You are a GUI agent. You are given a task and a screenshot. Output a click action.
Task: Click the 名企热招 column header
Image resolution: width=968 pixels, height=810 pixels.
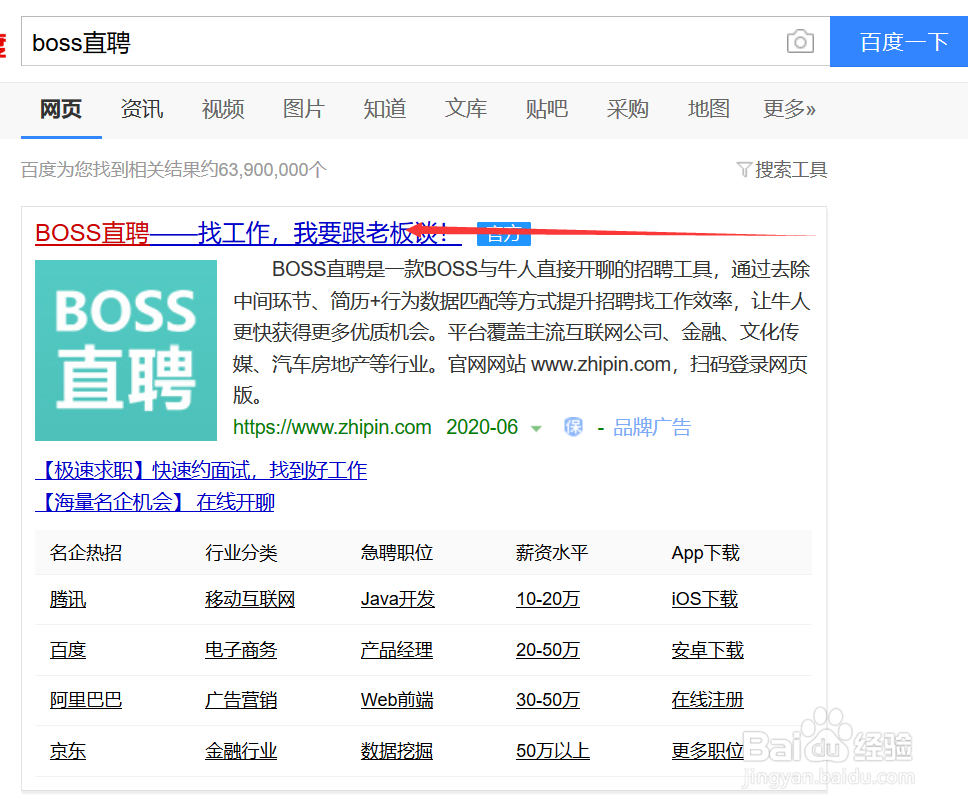[x=86, y=552]
